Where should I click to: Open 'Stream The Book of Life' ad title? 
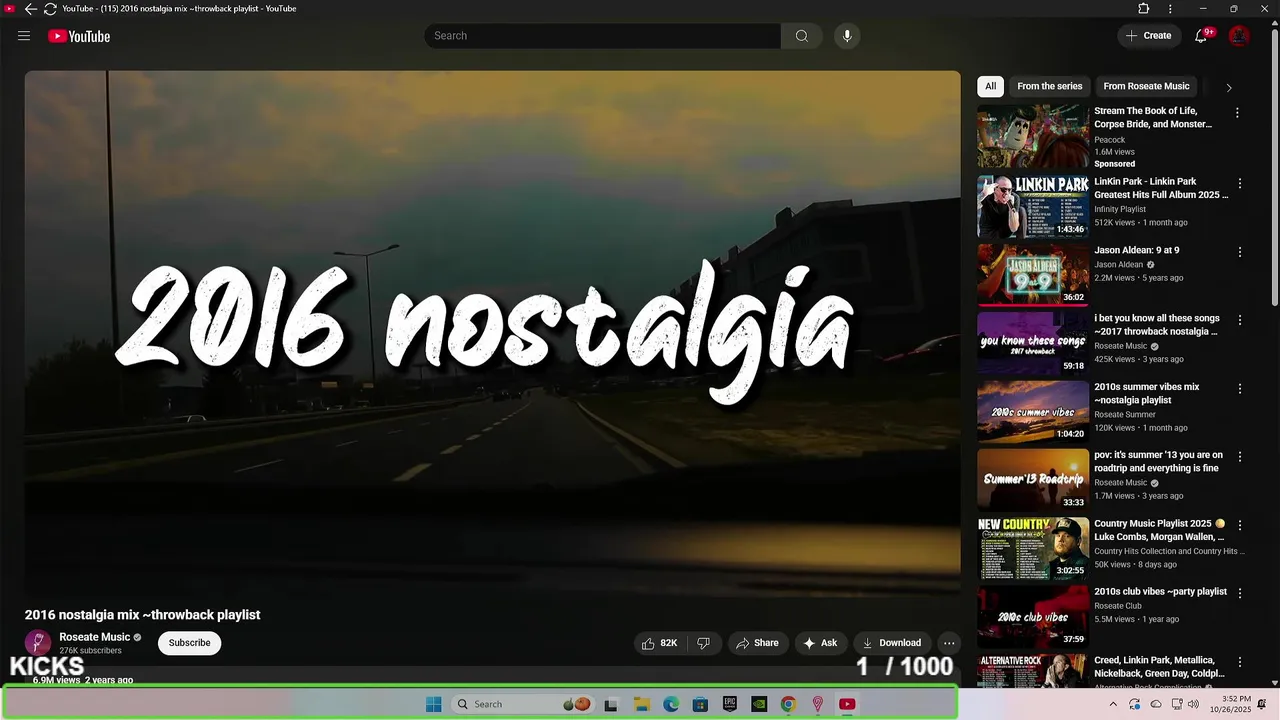click(1153, 118)
